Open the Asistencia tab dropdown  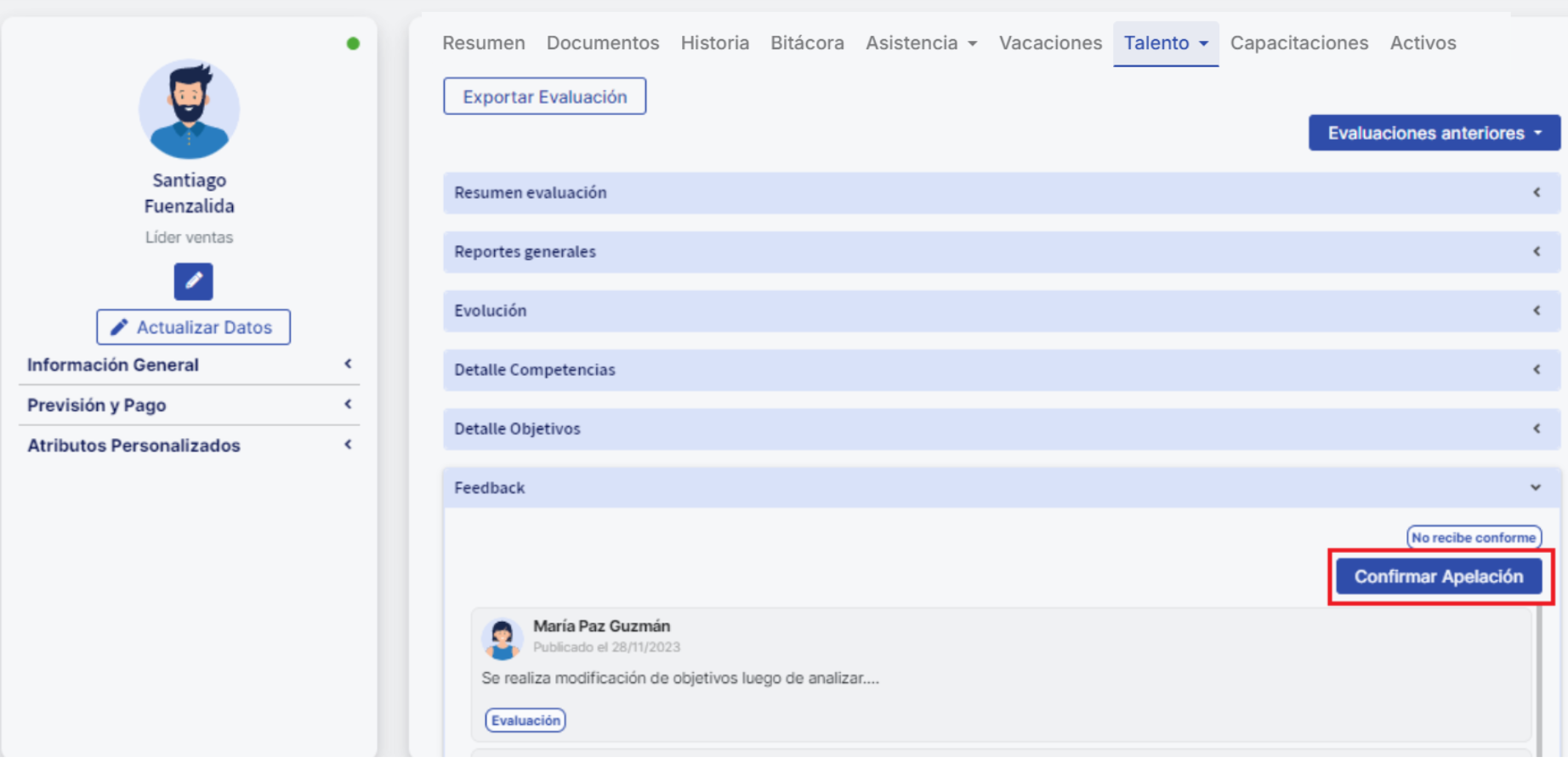pyautogui.click(x=921, y=43)
